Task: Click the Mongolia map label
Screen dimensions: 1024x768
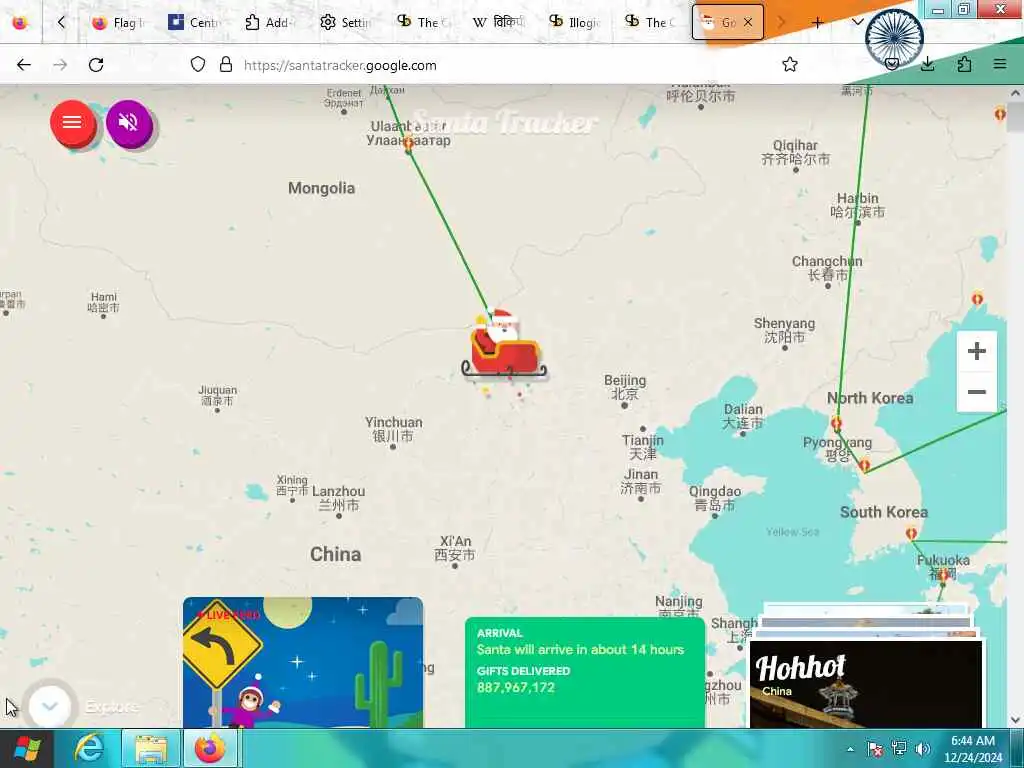Action: pos(321,188)
